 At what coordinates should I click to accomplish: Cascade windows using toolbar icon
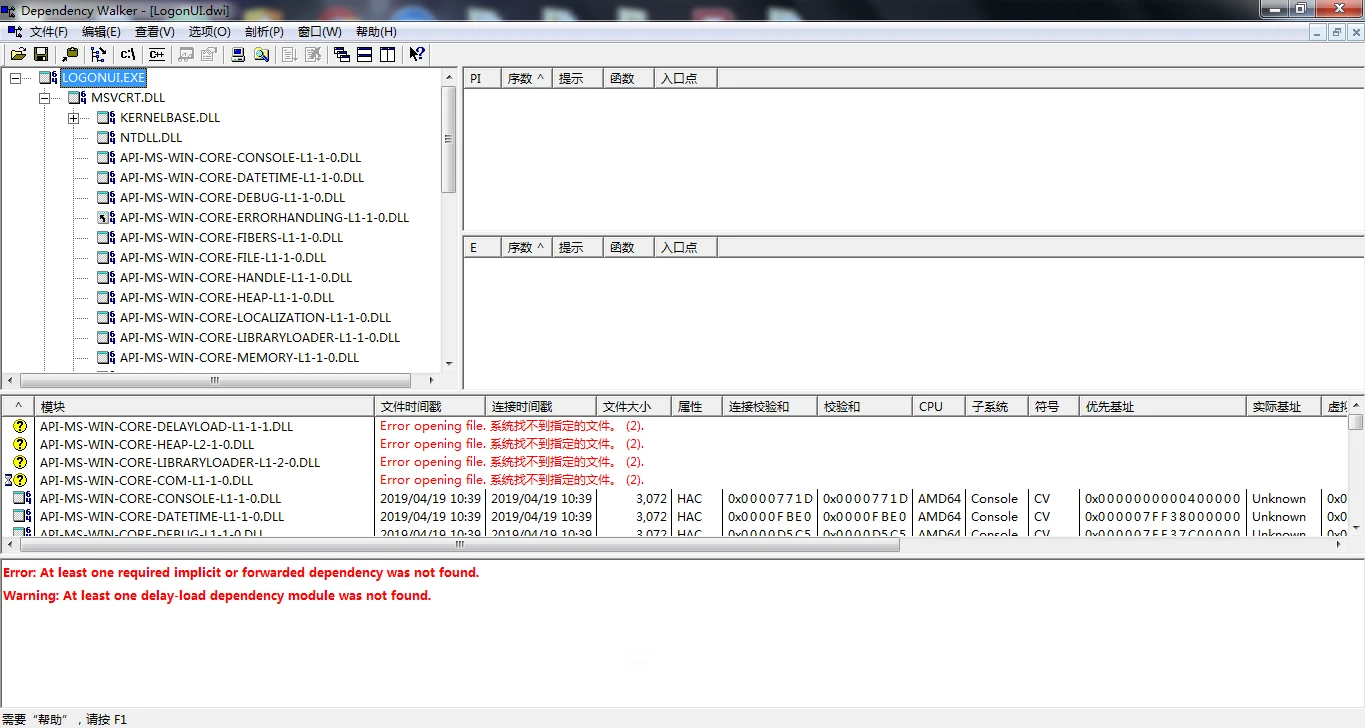coord(342,54)
